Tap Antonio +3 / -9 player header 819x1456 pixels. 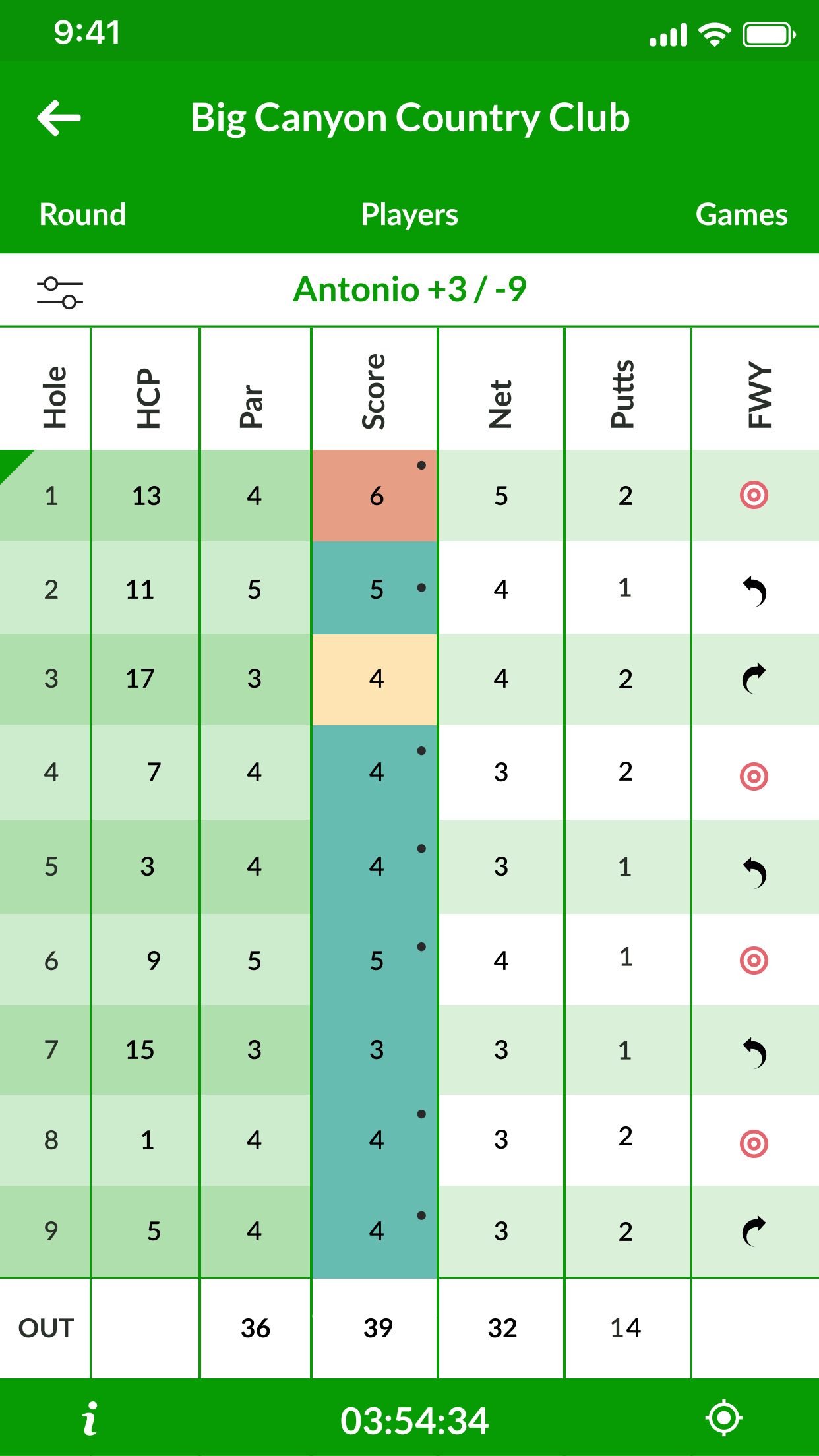409,289
